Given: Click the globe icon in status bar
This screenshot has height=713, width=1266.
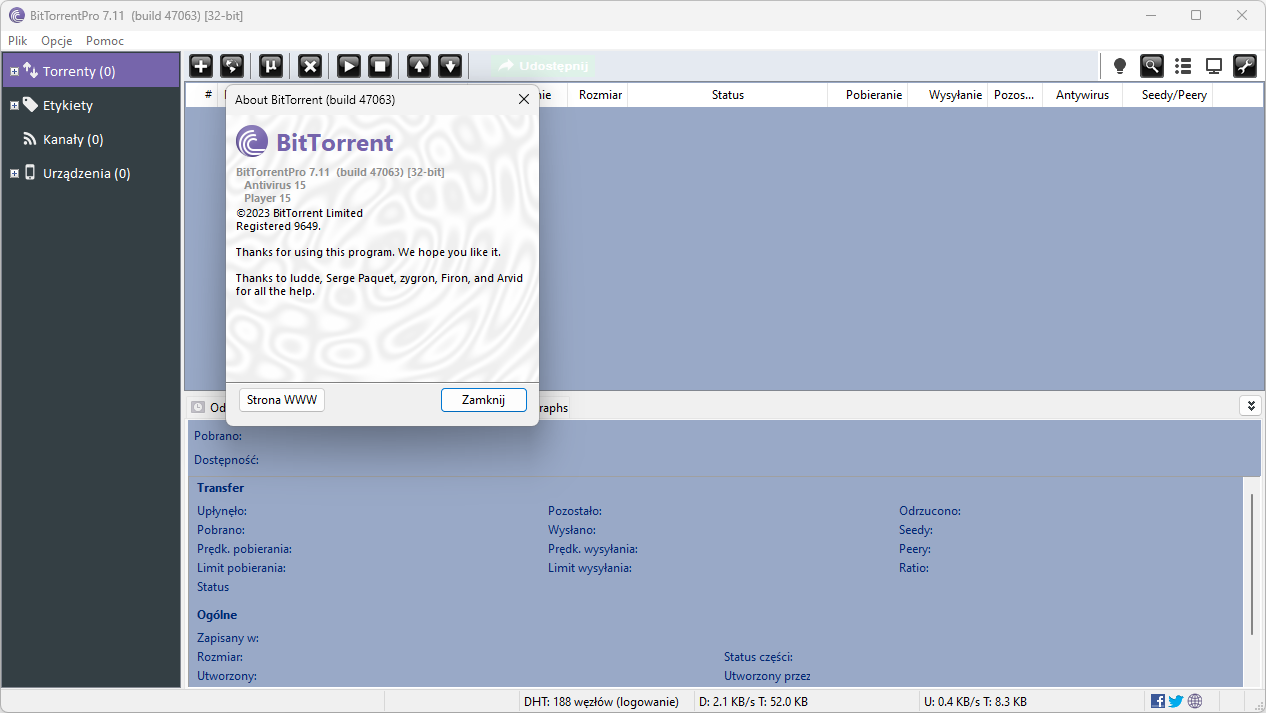Looking at the screenshot, I should pyautogui.click(x=1195, y=701).
